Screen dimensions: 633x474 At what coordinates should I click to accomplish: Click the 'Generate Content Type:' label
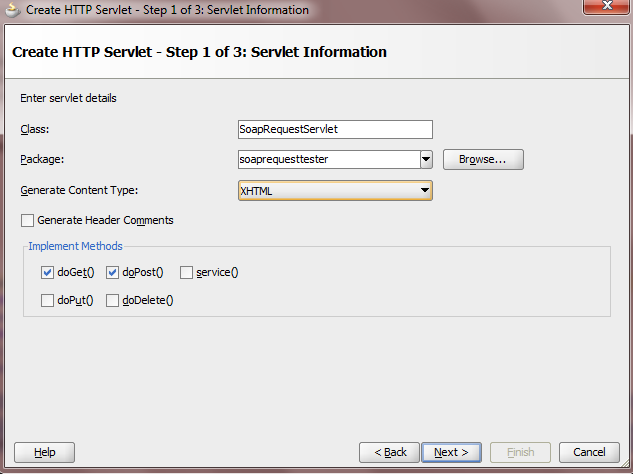click(x=79, y=190)
